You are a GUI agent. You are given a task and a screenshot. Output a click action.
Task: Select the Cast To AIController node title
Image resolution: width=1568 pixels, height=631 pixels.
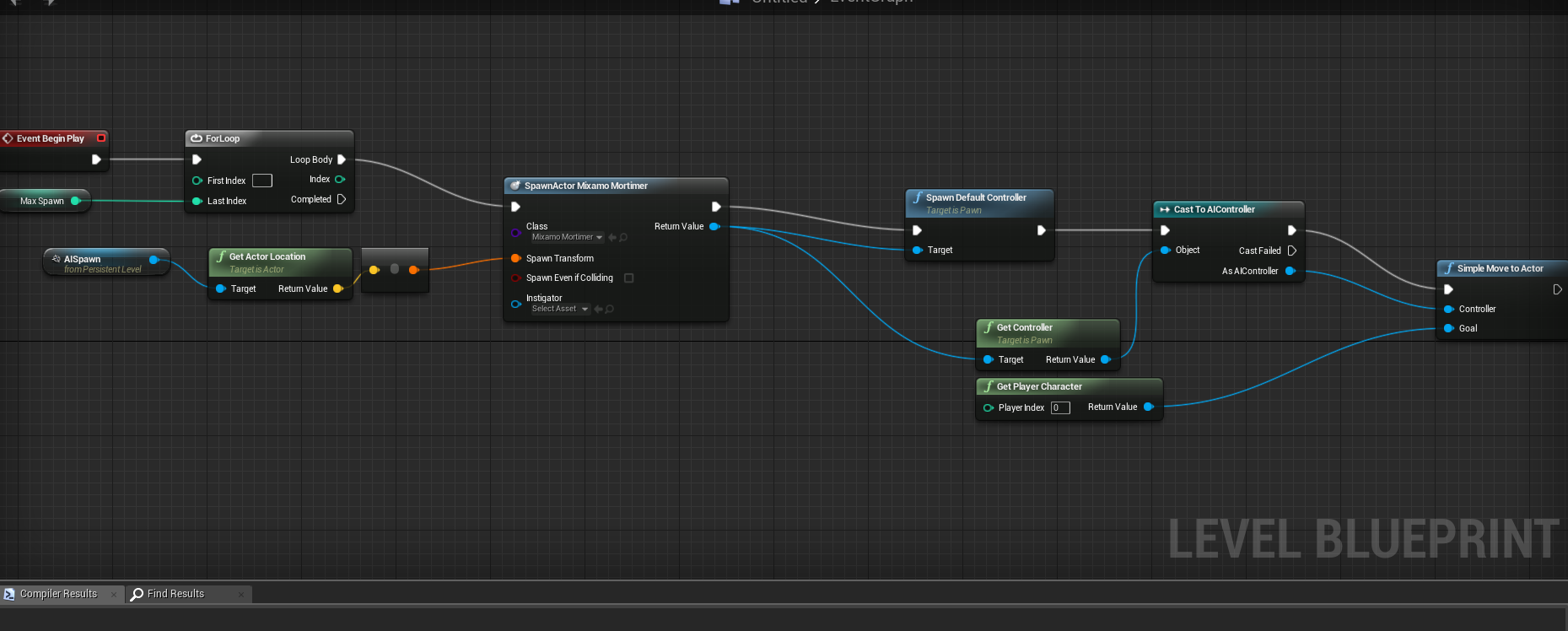(1215, 209)
